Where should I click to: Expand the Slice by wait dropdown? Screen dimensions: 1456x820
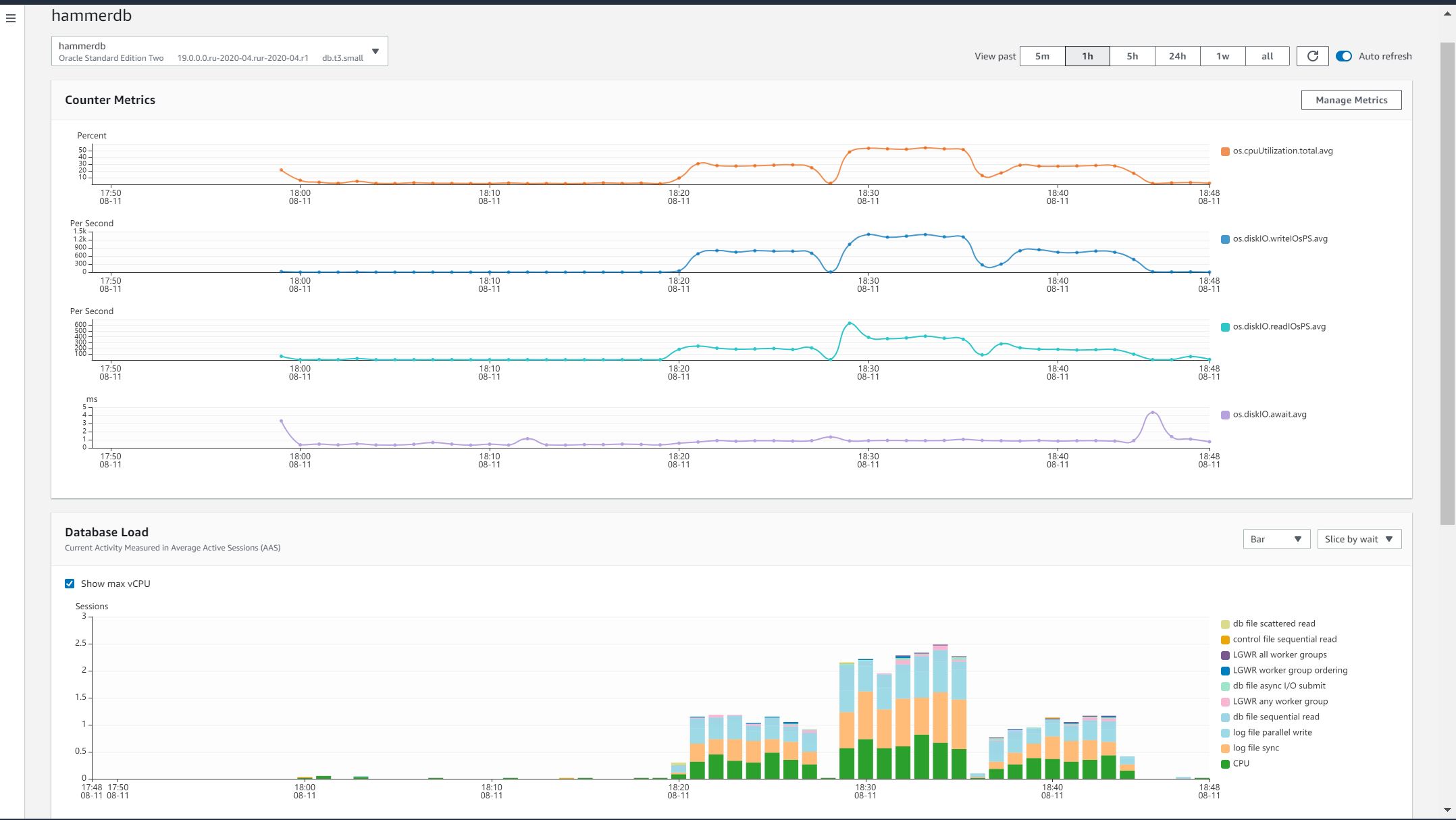1359,539
